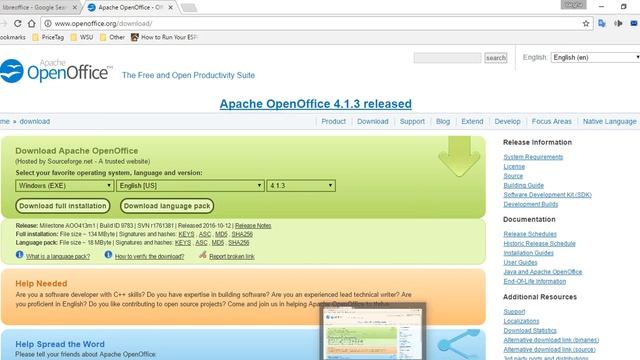Open Development Builds link
Image resolution: width=640 pixels, height=360 pixels.
click(531, 204)
